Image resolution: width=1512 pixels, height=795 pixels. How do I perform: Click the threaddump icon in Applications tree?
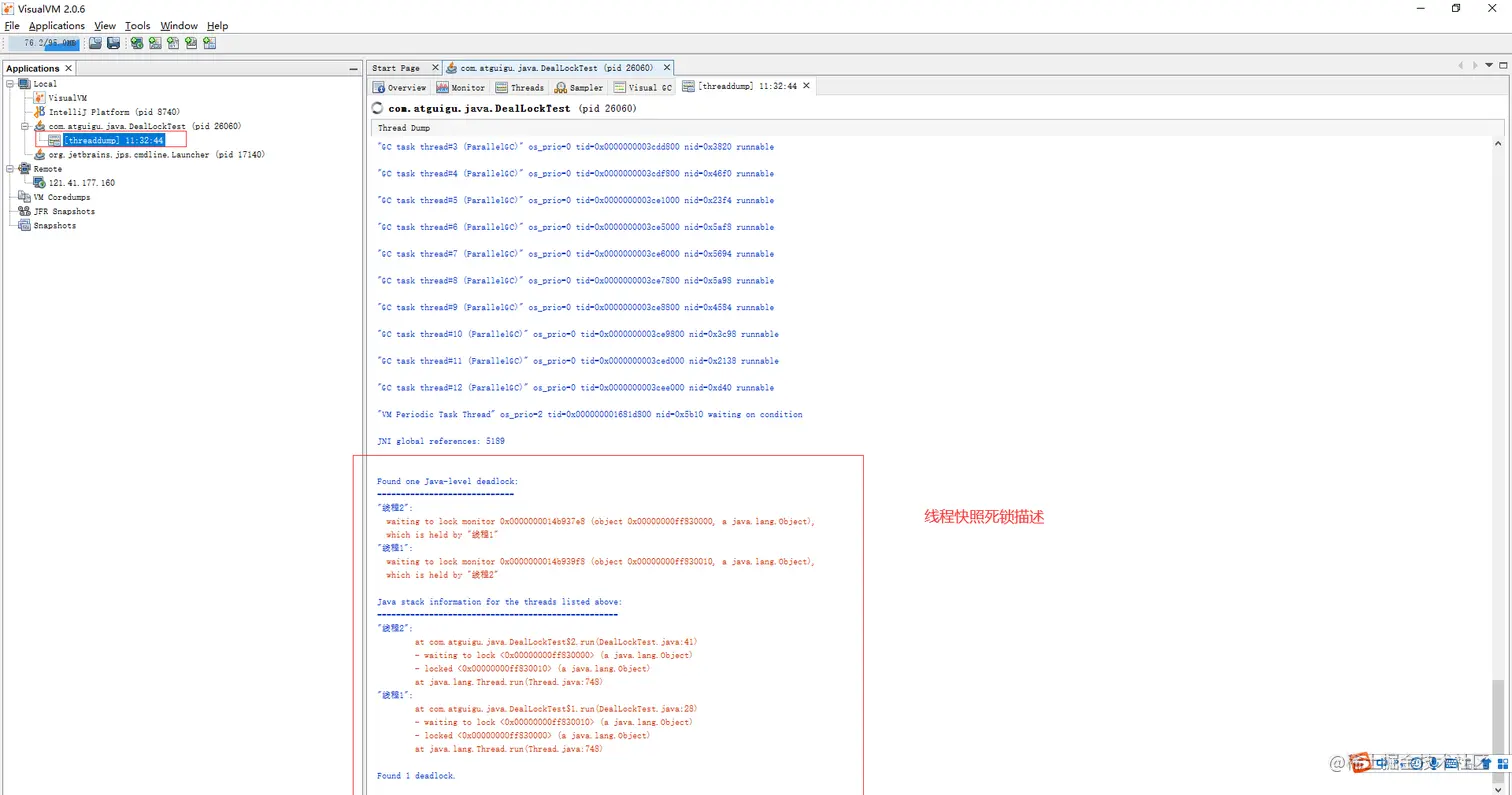55,141
